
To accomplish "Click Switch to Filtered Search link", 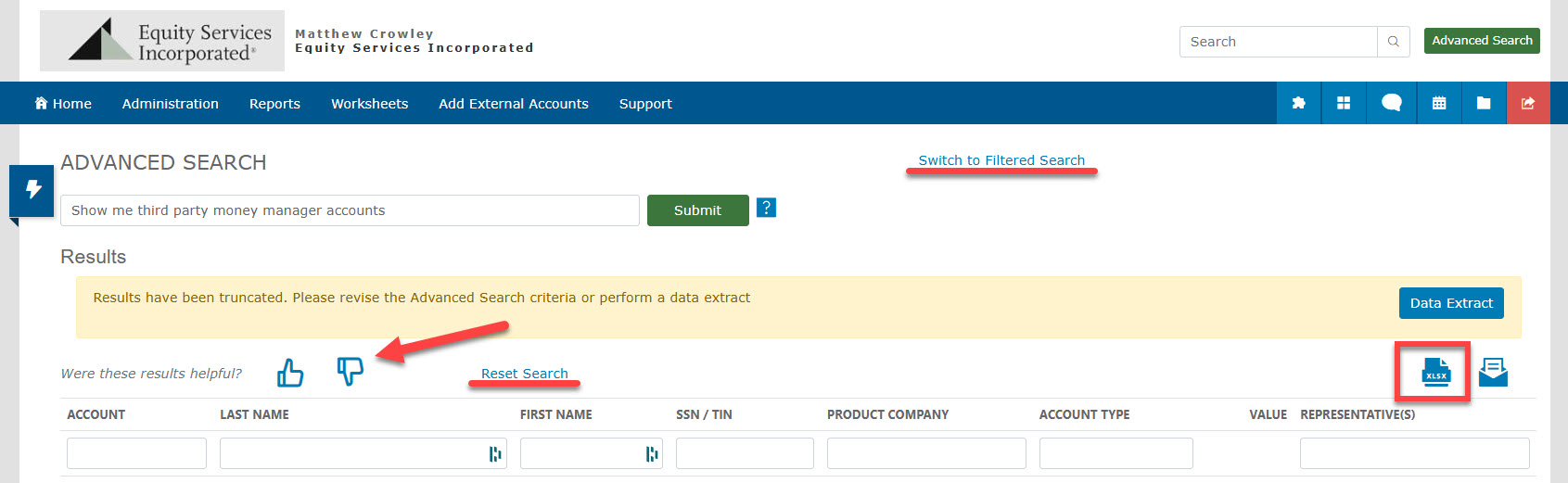I will 1001,160.
